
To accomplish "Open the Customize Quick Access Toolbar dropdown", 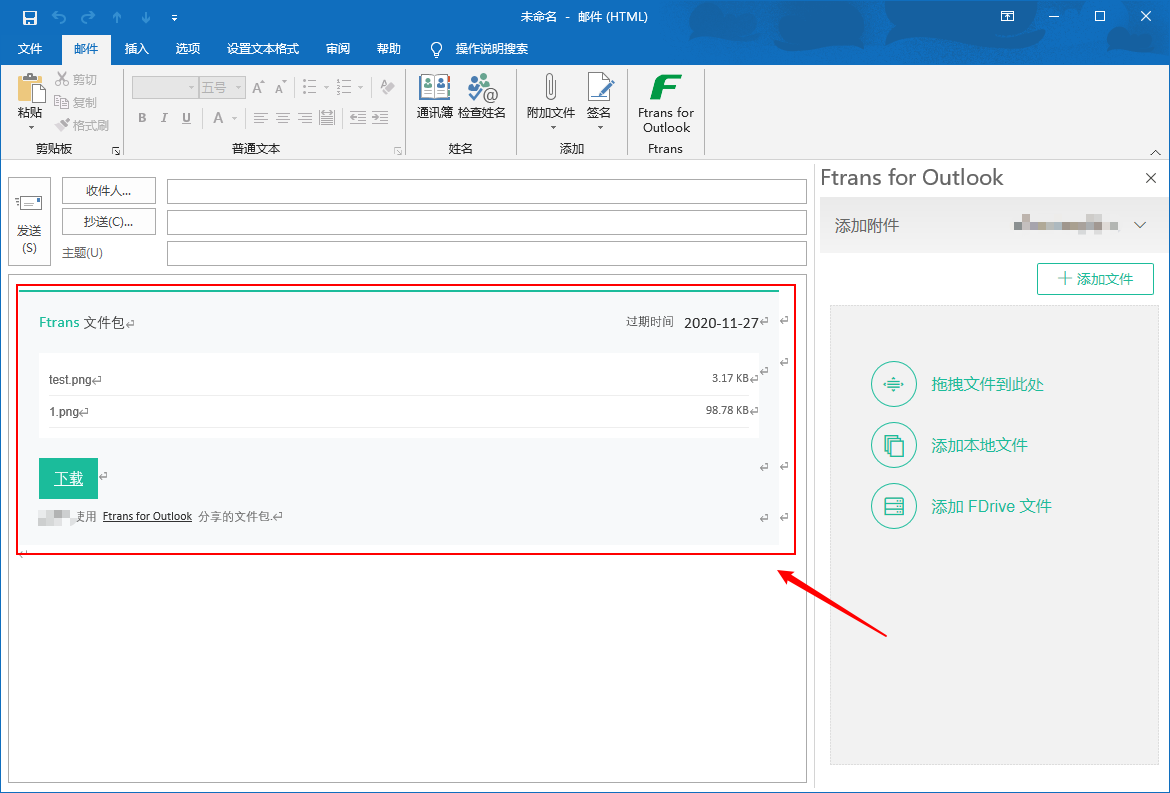I will click(174, 17).
